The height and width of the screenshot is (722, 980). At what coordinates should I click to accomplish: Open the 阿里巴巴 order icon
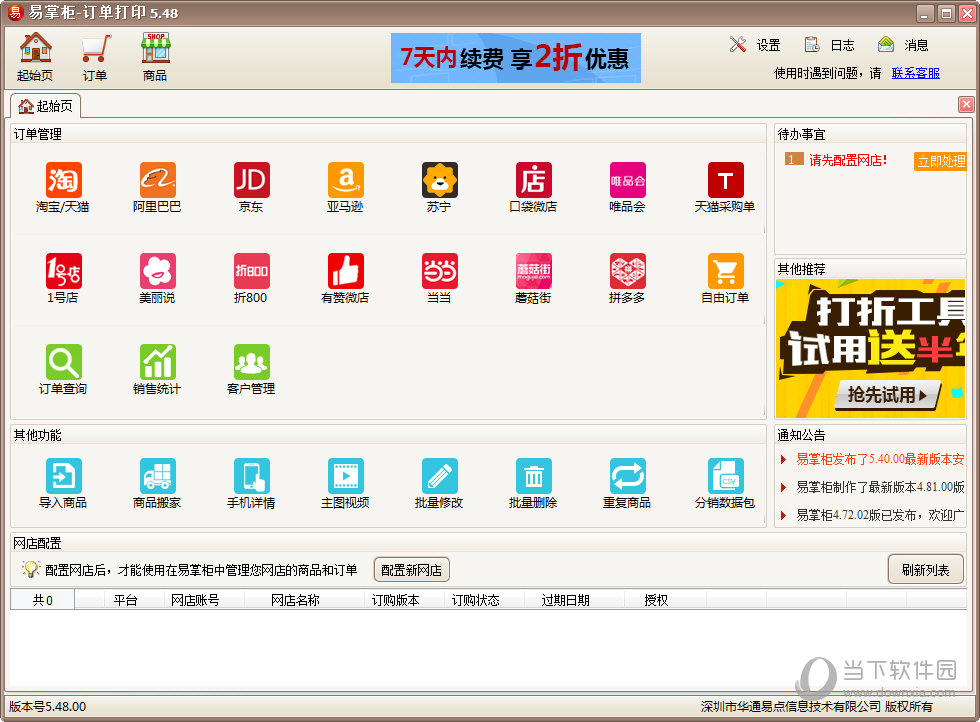(x=158, y=180)
